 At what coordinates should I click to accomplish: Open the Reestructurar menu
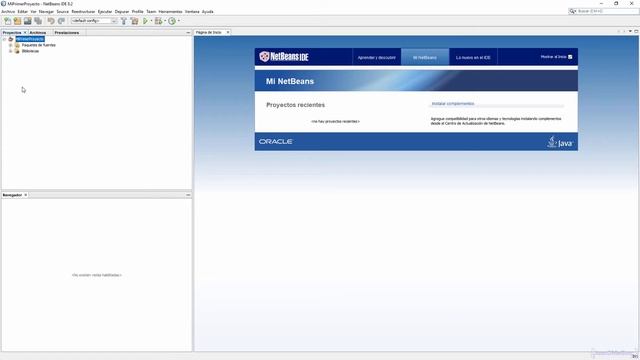pos(83,12)
